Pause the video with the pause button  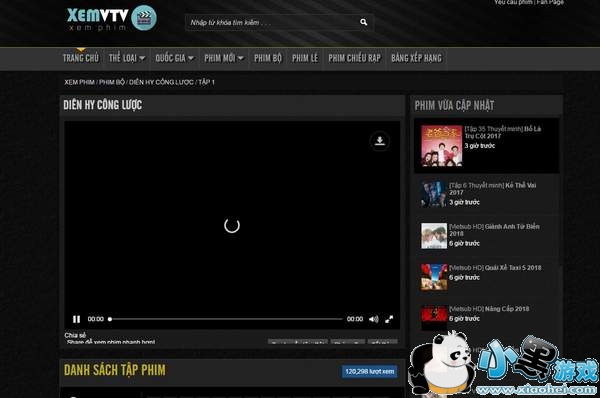(x=77, y=319)
